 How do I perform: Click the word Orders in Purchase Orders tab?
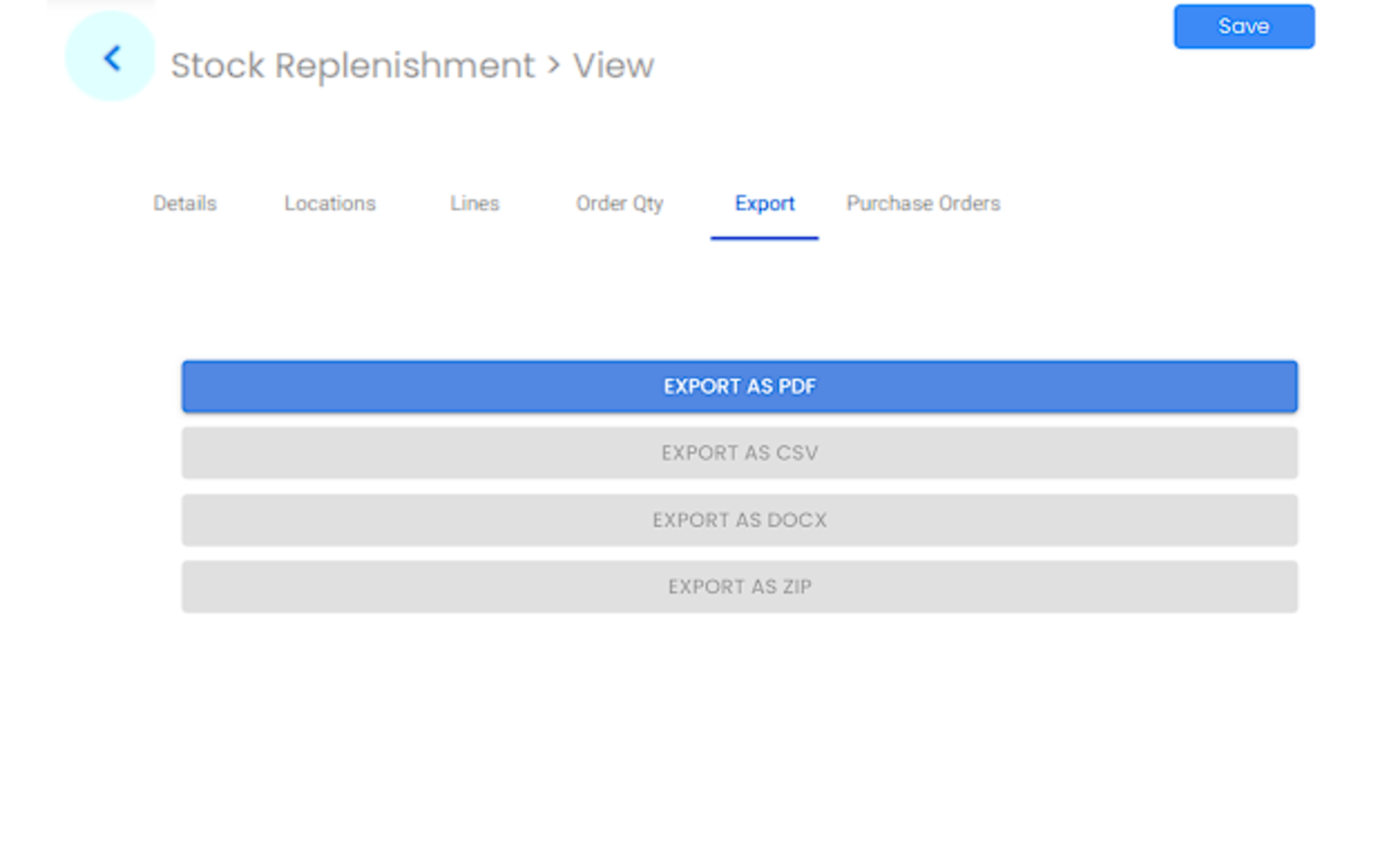coord(968,203)
